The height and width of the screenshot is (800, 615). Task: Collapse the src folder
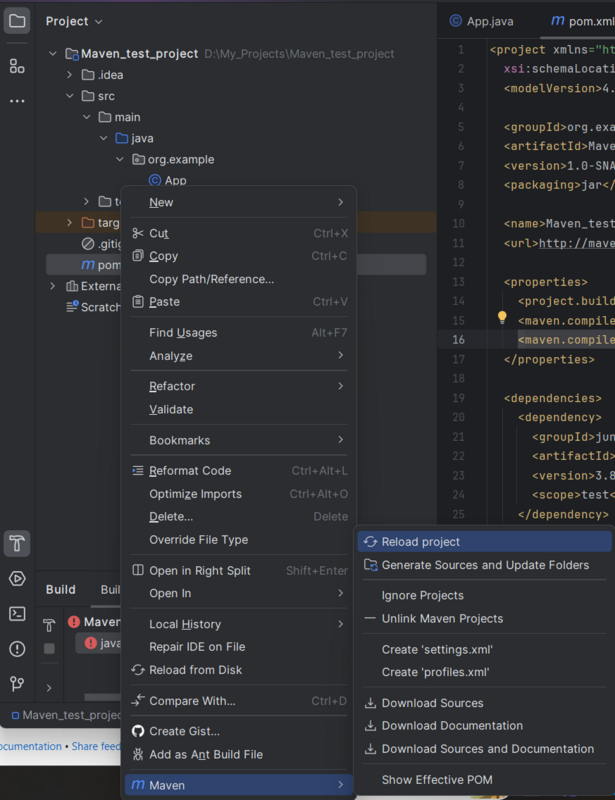click(69, 96)
